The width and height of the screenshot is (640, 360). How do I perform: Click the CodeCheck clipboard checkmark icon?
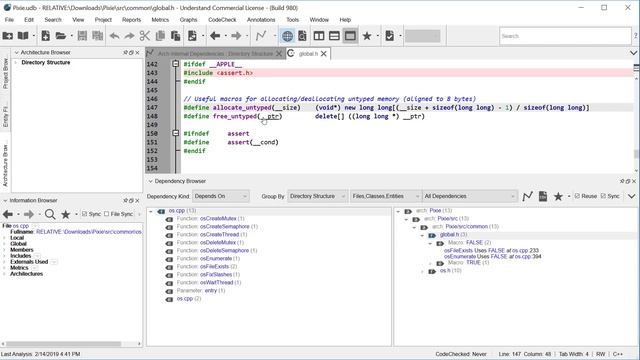(x=390, y=36)
